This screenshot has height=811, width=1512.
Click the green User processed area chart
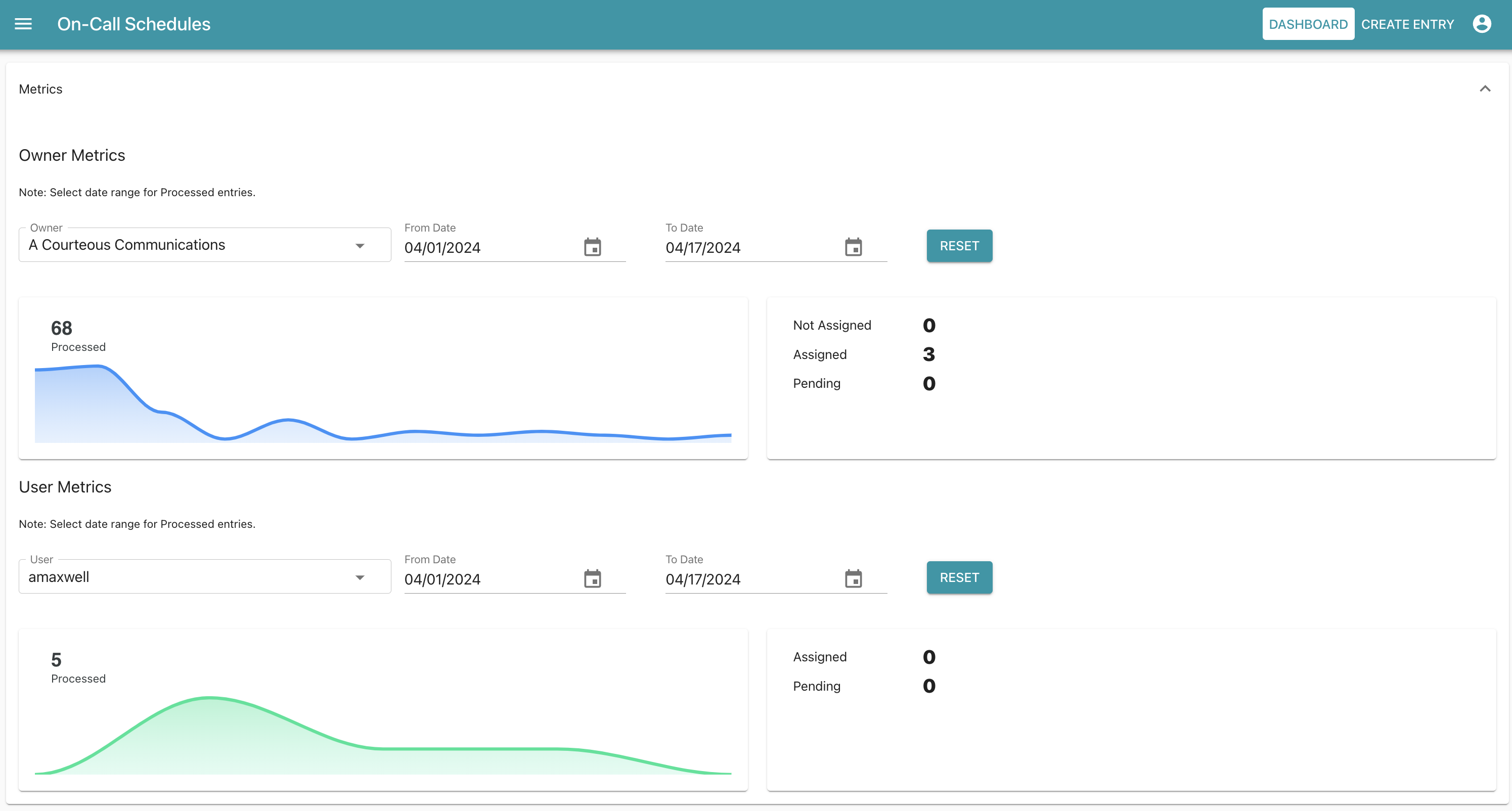(383, 735)
